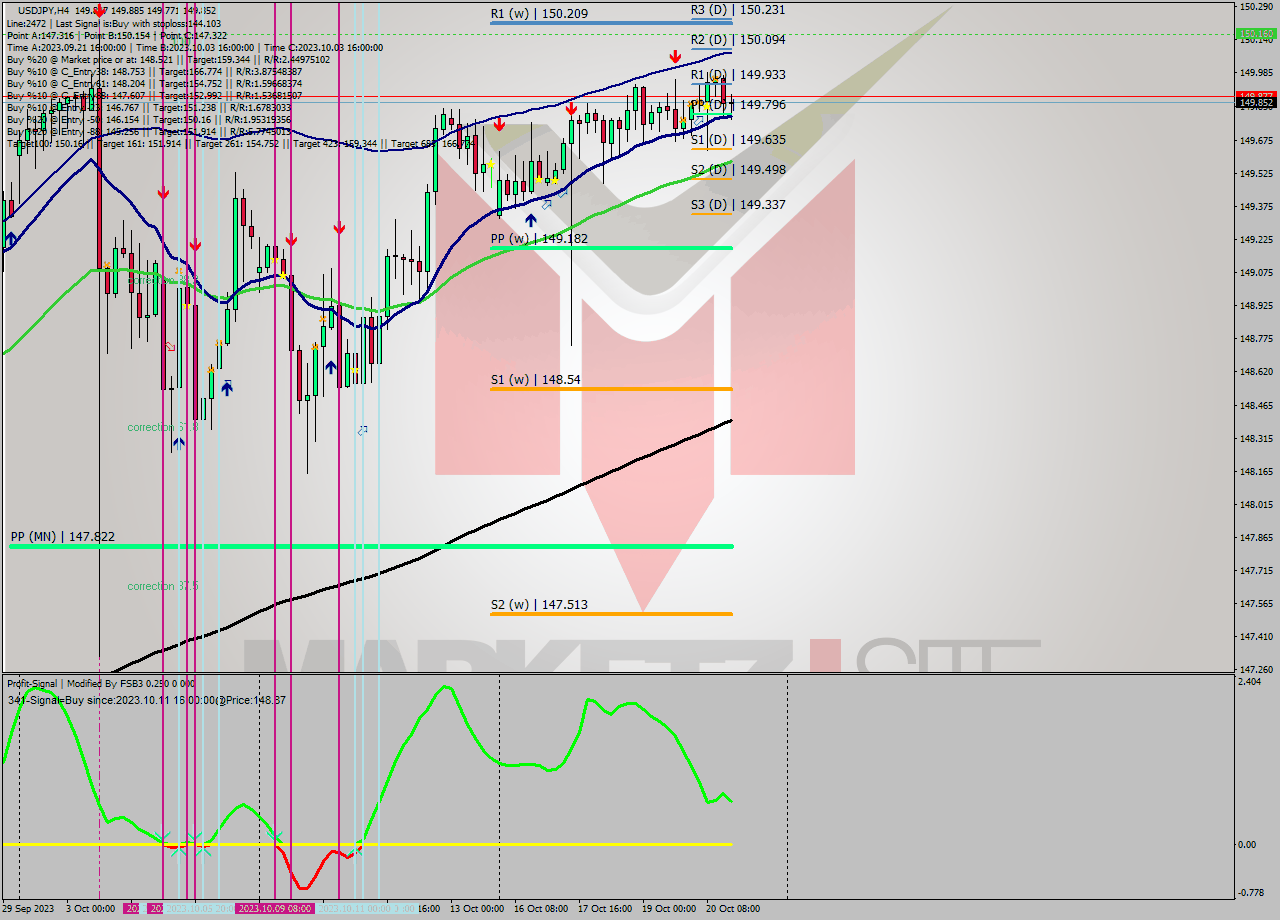
Task: Click the orange S1 (w) support line
Action: click(611, 389)
